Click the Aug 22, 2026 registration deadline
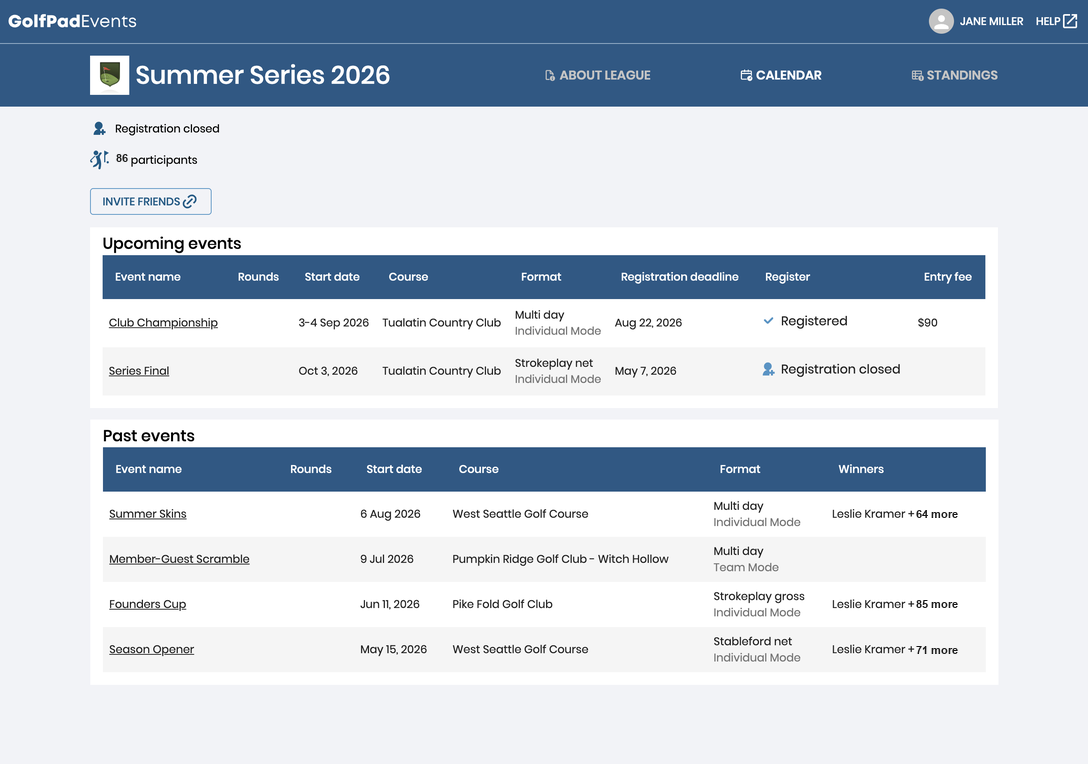The image size is (1088, 764). [648, 323]
